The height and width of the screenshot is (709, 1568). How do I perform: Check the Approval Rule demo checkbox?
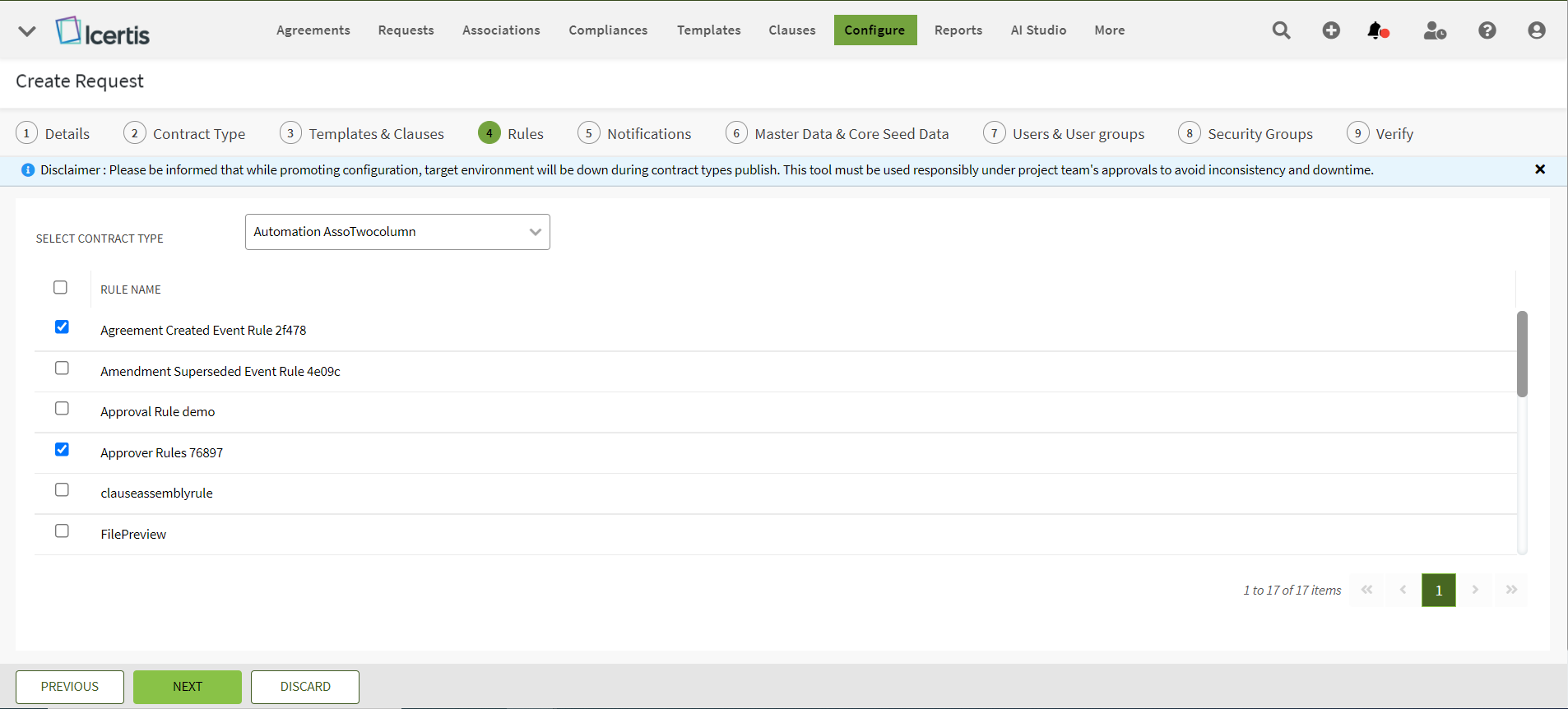[x=62, y=409]
